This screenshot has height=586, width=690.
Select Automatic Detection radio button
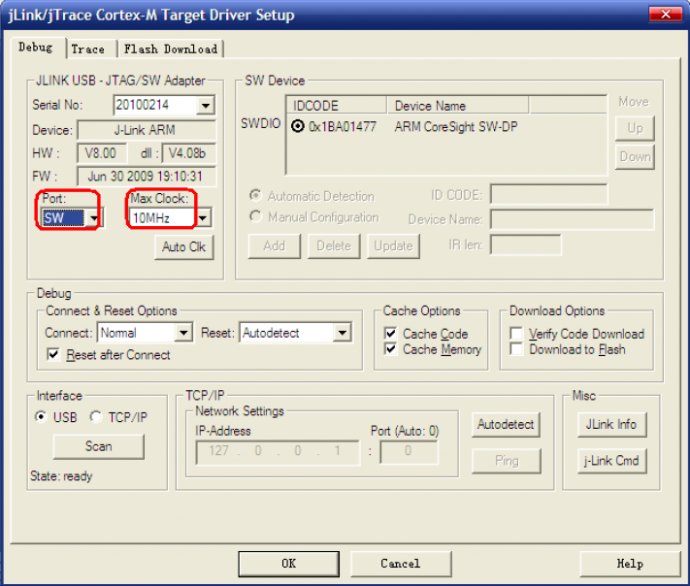255,195
